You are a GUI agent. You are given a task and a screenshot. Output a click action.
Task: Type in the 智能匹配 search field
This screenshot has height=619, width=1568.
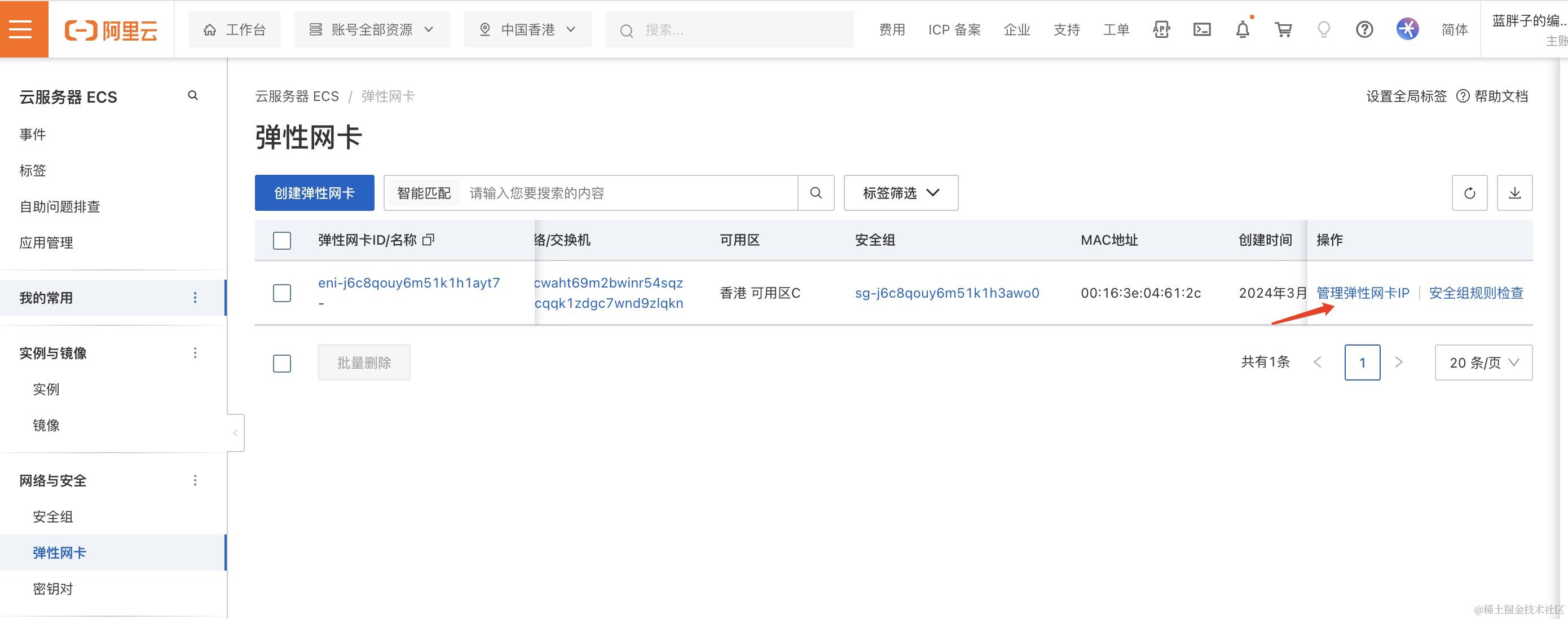(627, 193)
